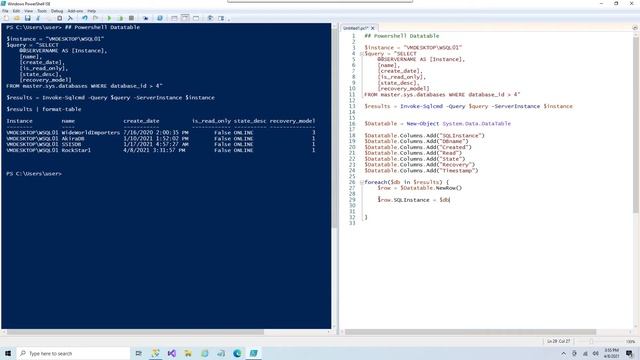Open a script with the folder icon
The height and width of the screenshot is (360, 640).
(17, 18)
